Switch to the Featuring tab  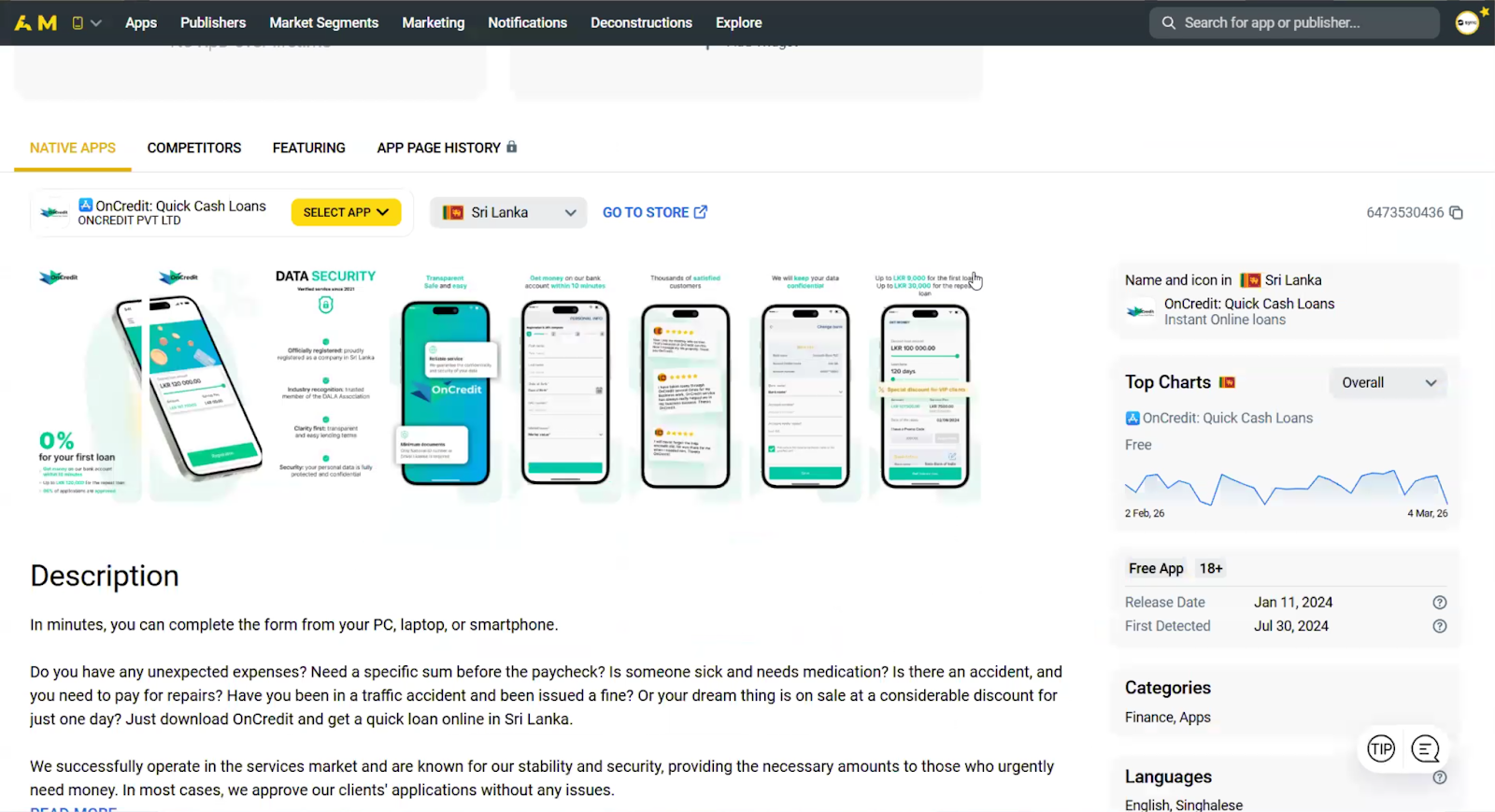(x=309, y=148)
